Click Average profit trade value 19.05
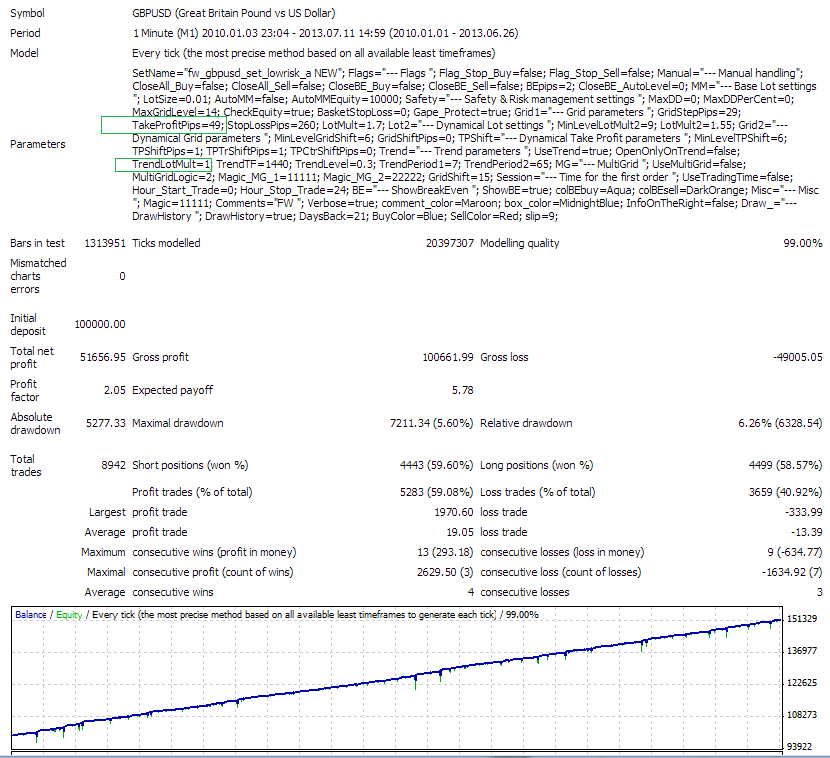The height and width of the screenshot is (758, 830). coord(459,532)
